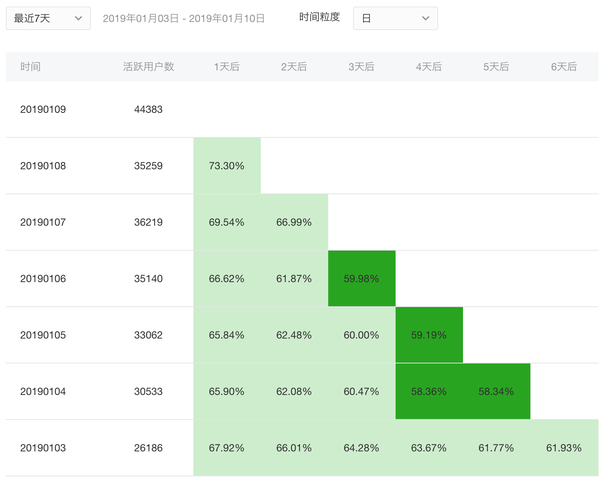This screenshot has height=477, width=600.
Task: Click the 65.90% retention cell
Action: click(227, 391)
